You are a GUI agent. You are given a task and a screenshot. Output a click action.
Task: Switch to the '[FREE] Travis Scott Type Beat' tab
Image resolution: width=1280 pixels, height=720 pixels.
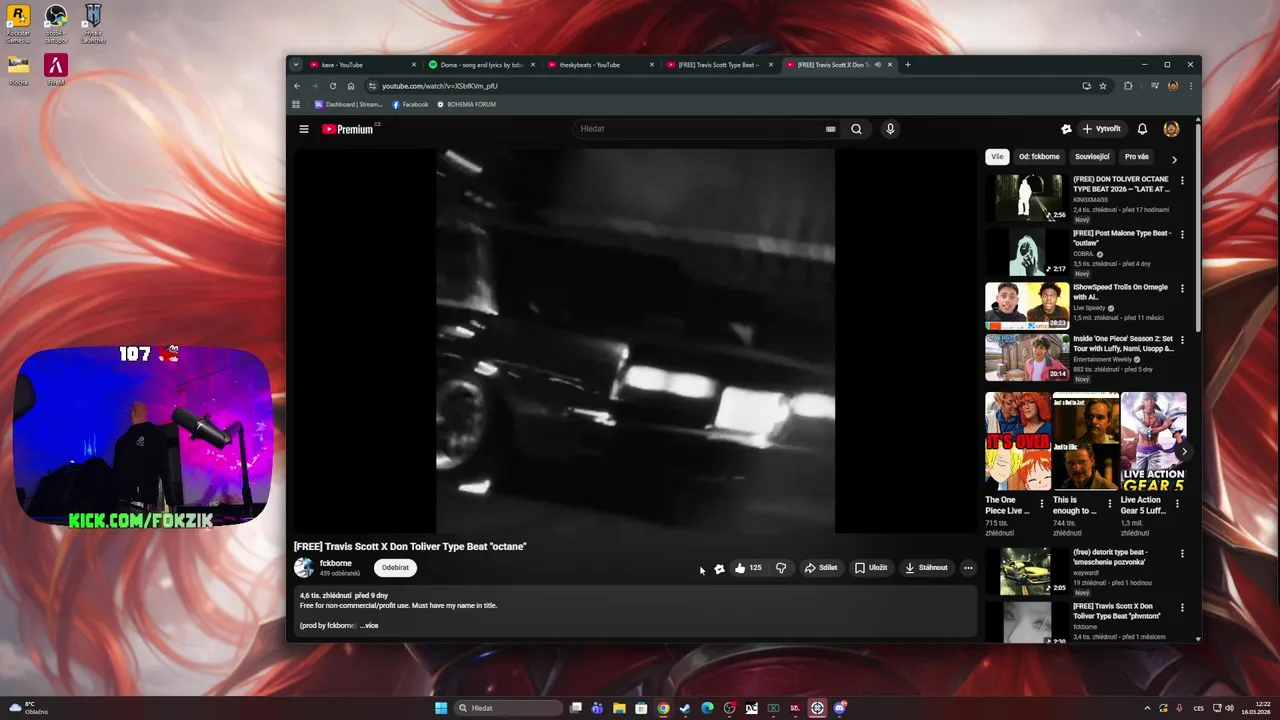coord(720,65)
